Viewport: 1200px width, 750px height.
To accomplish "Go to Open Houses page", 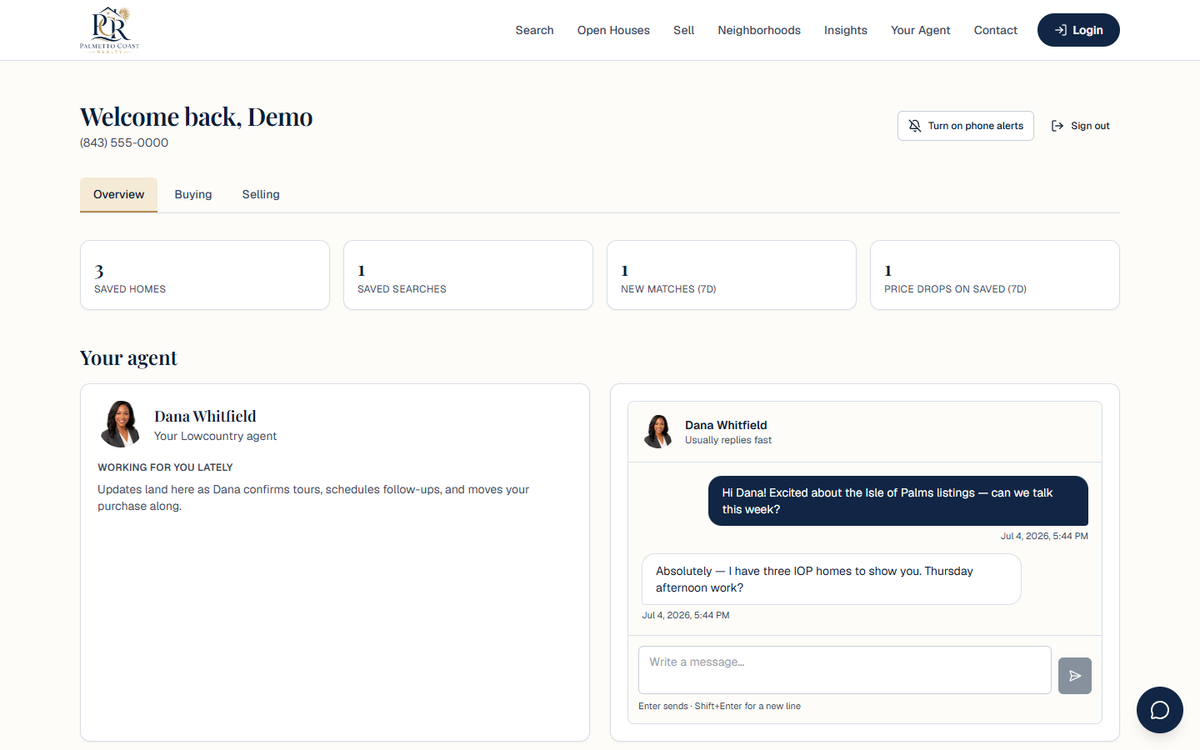I will 613,30.
